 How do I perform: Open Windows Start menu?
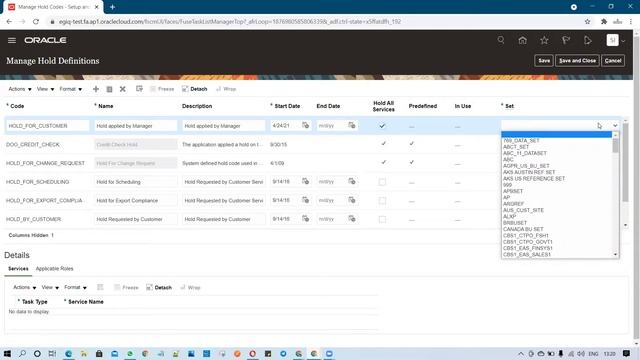(x=7, y=353)
